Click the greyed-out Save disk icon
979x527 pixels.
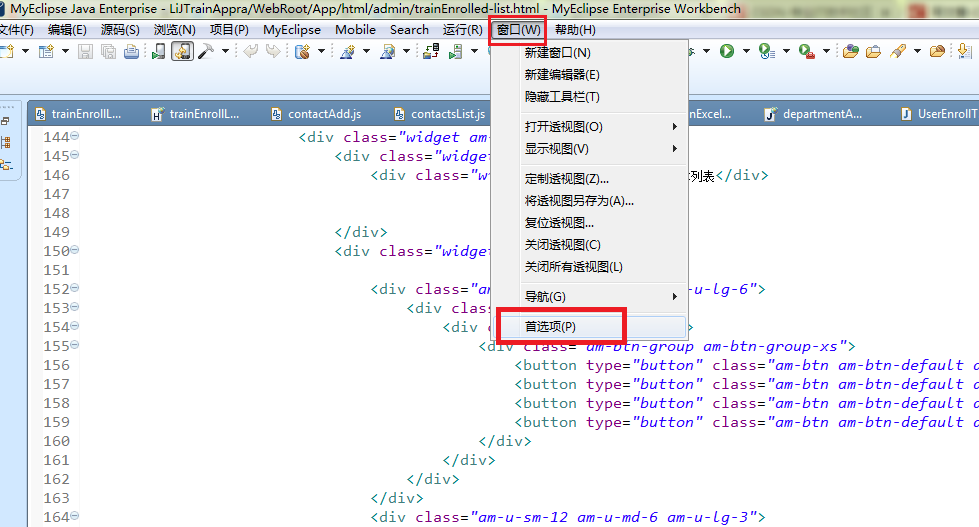tap(86, 51)
